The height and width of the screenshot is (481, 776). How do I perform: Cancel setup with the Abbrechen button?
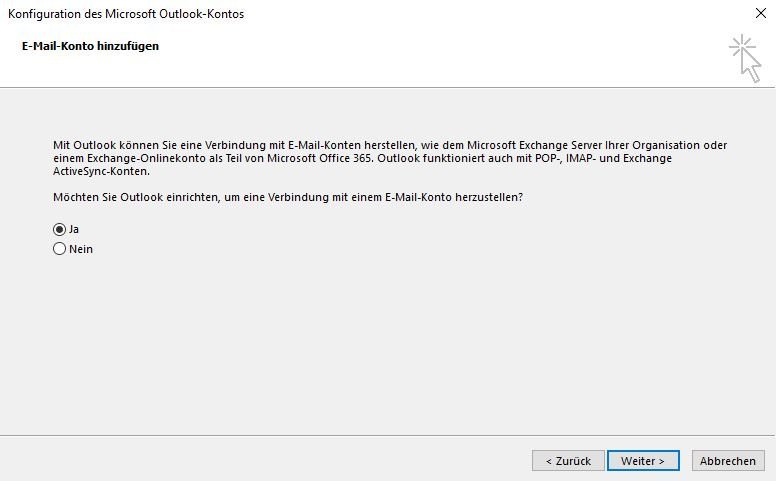728,461
